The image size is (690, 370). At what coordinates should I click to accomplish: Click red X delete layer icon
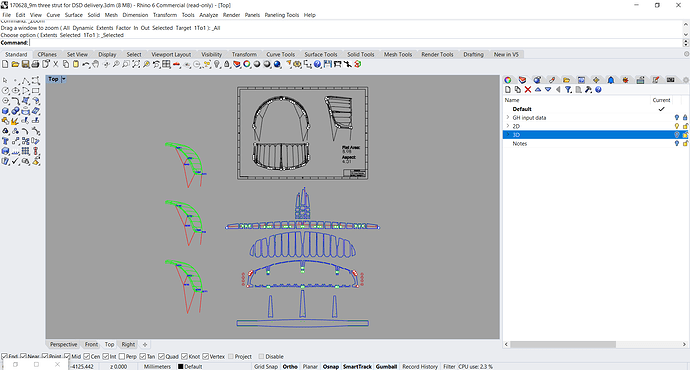point(528,89)
